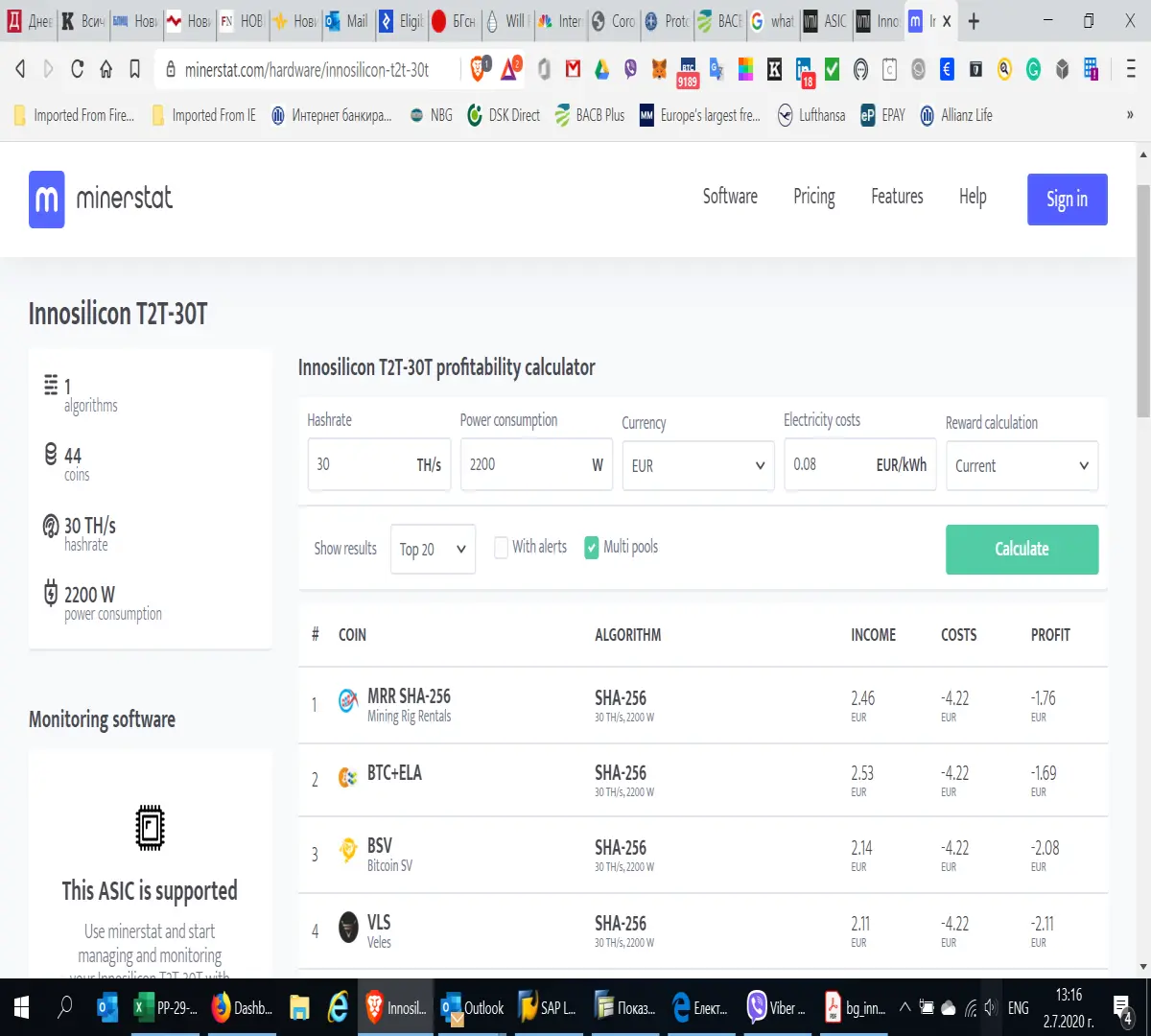Open the Brave shields lion icon
The image size is (1151, 1036).
pos(479,68)
